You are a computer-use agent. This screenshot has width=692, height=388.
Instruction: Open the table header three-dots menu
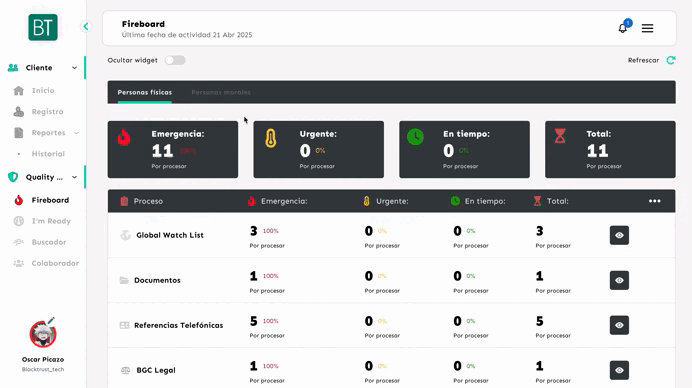(654, 201)
